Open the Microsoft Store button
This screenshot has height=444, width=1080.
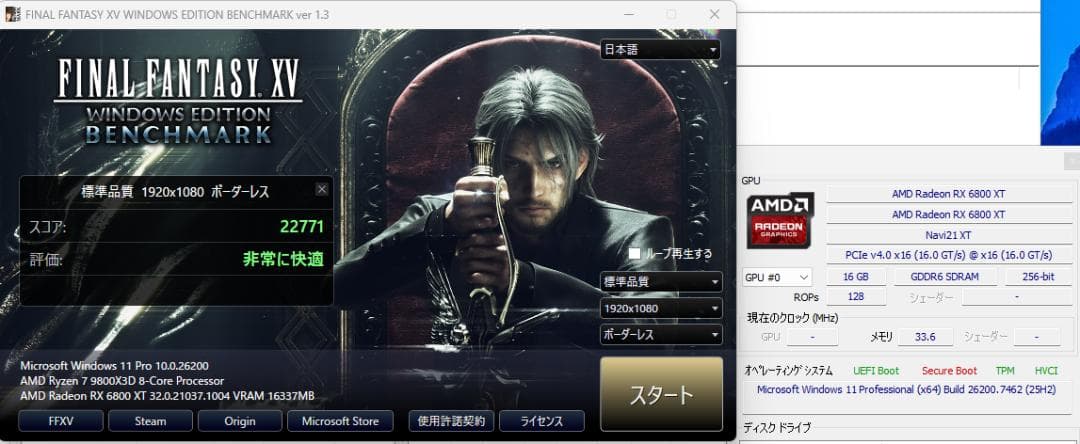(x=340, y=421)
